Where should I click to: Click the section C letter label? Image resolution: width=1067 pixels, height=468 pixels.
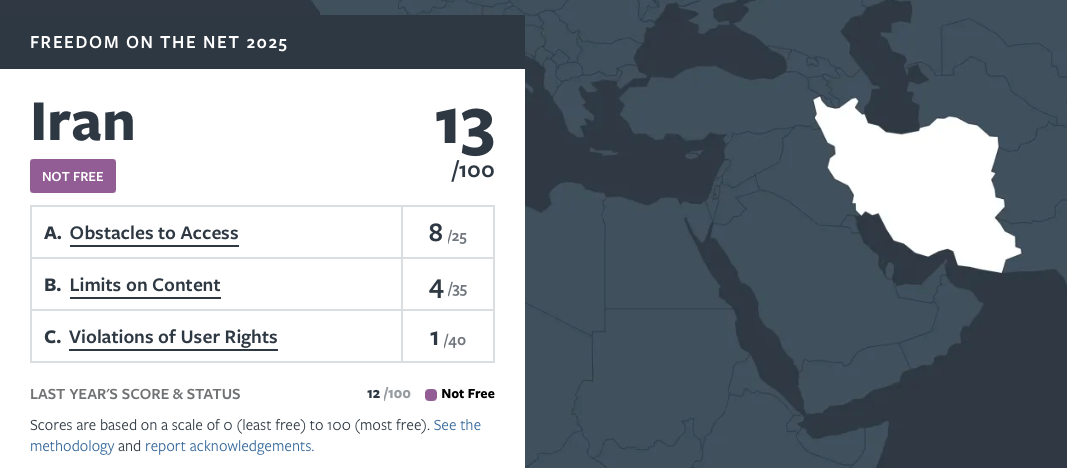53,337
